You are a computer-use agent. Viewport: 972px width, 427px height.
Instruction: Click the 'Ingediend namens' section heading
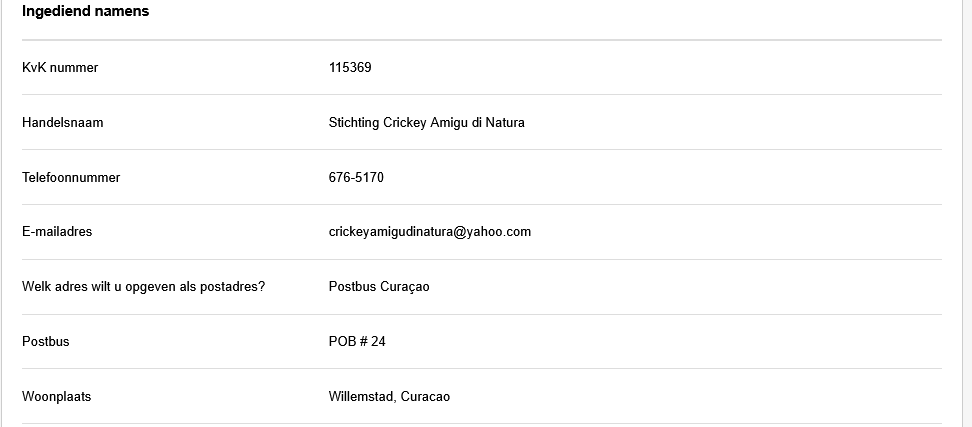85,12
